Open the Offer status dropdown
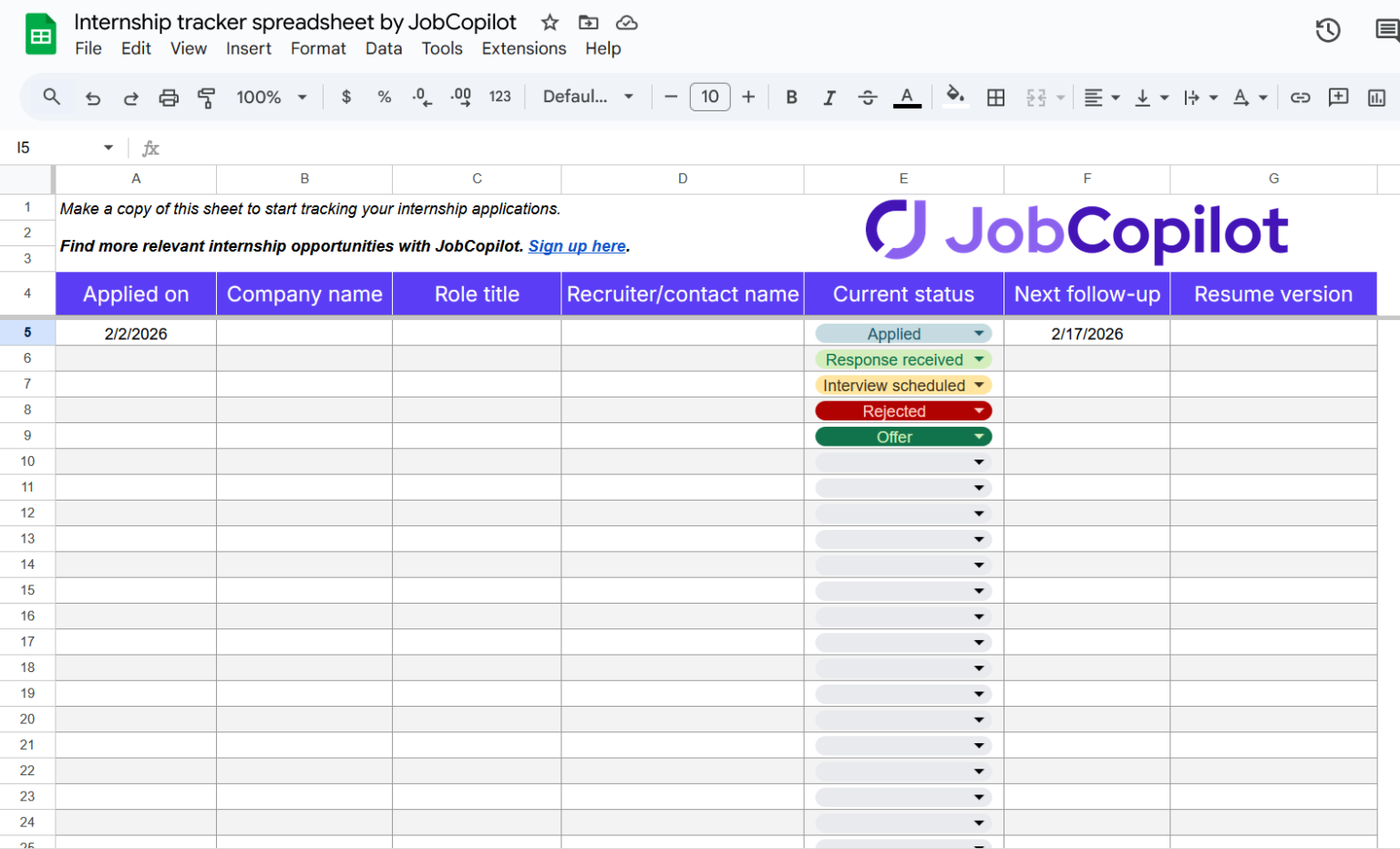The image size is (1400, 849). coord(903,437)
